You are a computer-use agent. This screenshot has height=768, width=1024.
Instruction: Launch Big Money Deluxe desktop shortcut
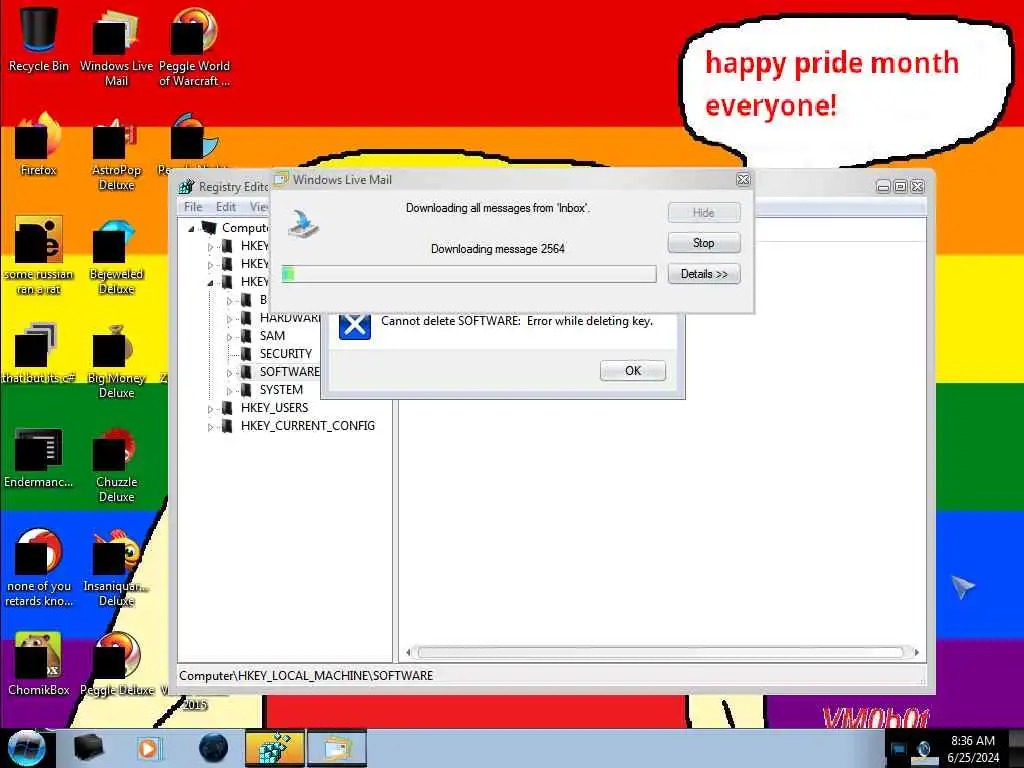pyautogui.click(x=116, y=360)
